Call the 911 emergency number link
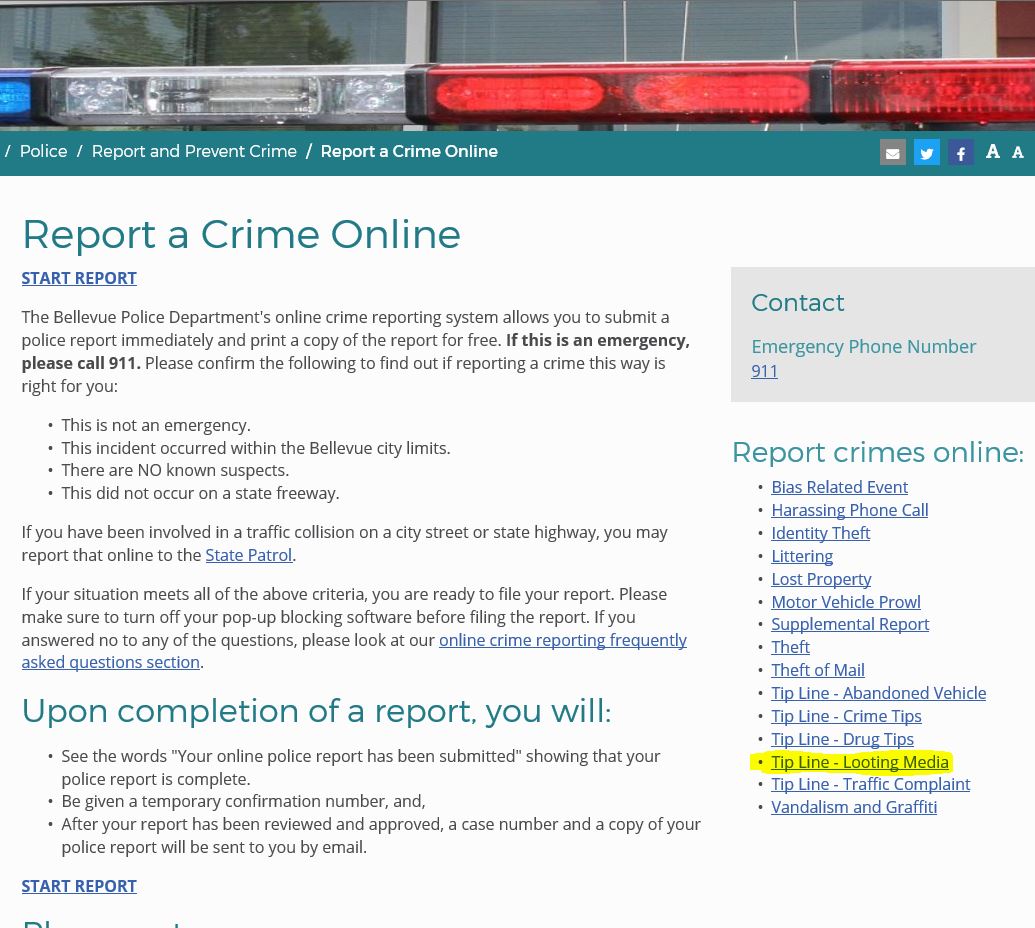The width and height of the screenshot is (1035, 928). click(x=764, y=371)
